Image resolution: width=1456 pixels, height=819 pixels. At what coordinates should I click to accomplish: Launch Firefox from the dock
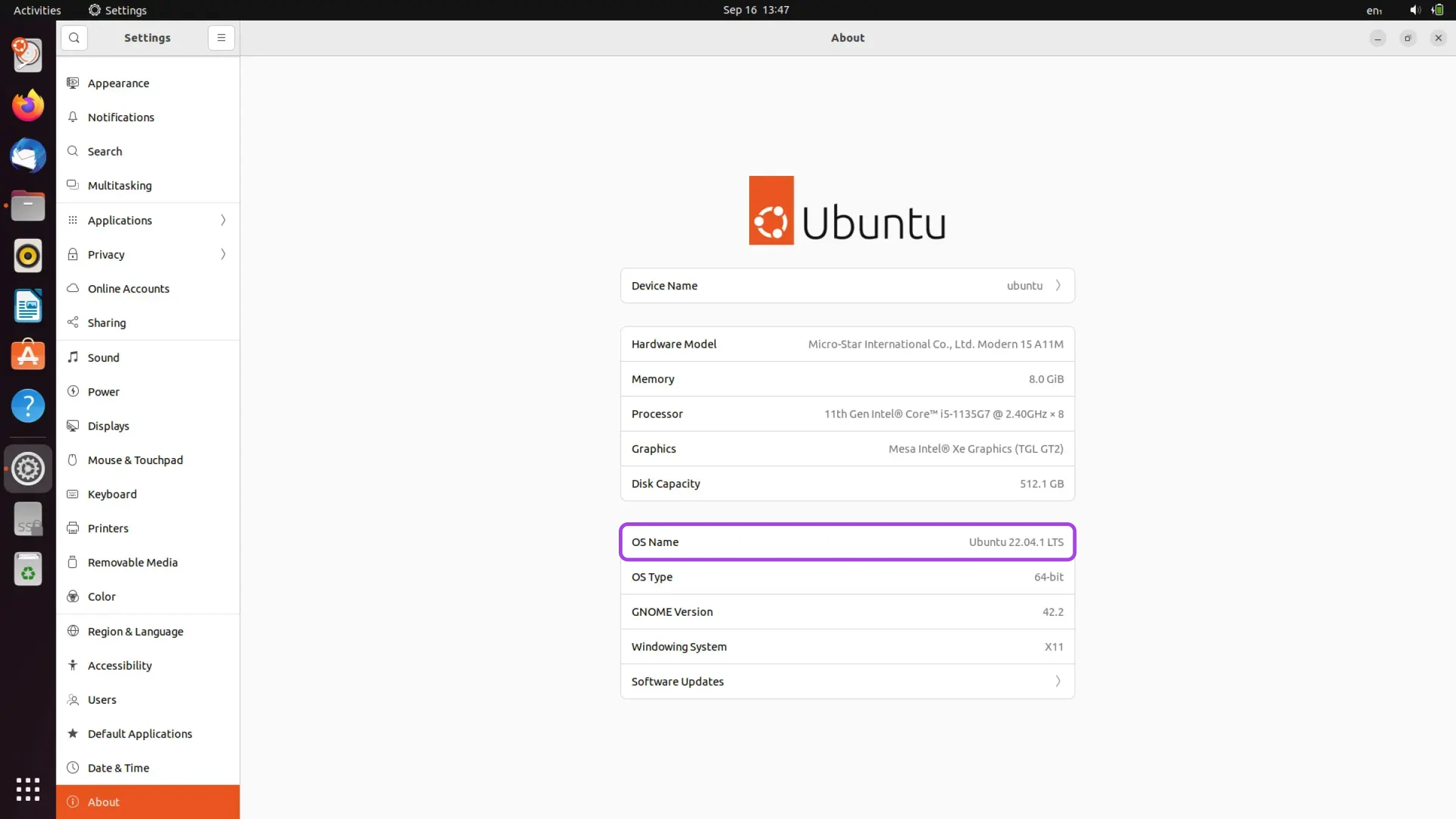28,106
